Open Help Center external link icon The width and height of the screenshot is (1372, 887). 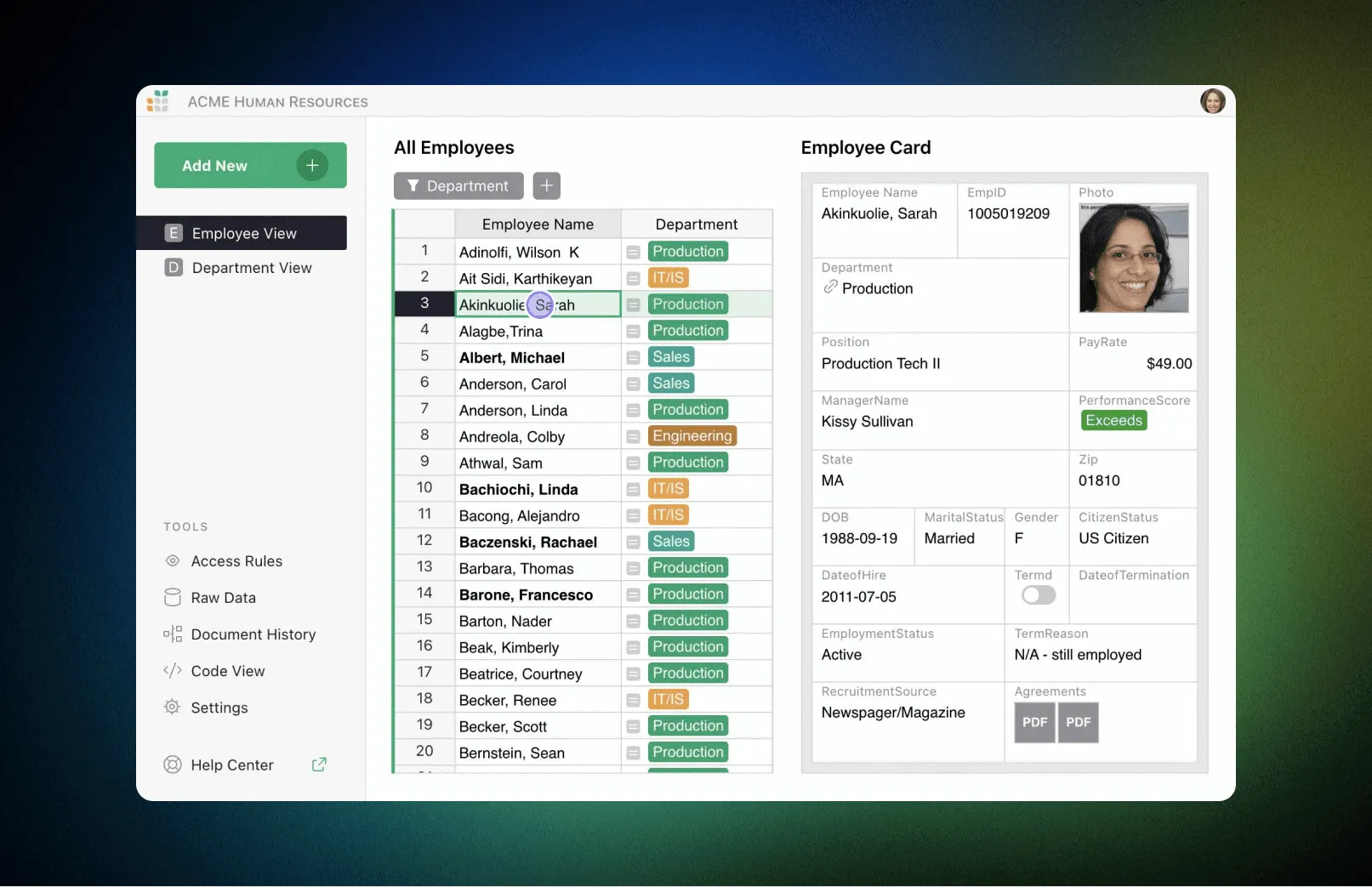coord(319,765)
